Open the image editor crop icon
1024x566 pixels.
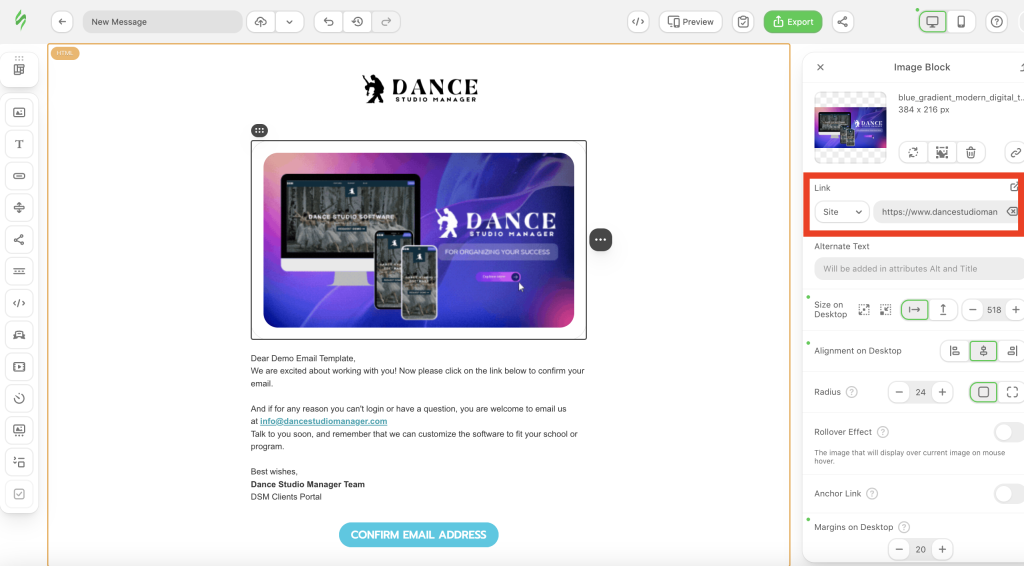pos(942,152)
